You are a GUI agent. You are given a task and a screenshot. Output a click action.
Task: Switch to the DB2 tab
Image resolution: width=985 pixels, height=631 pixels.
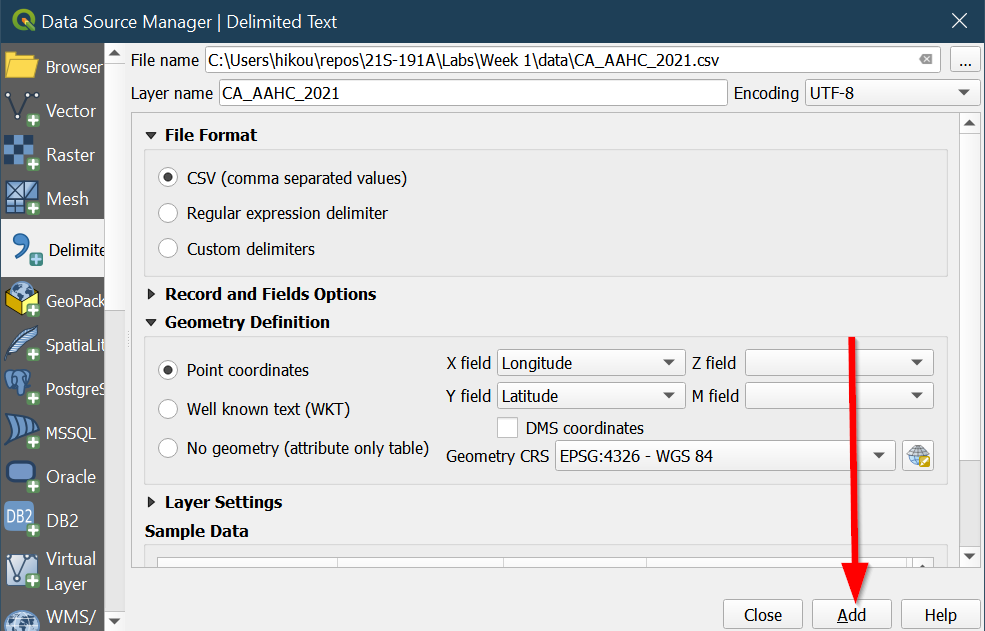(x=52, y=520)
